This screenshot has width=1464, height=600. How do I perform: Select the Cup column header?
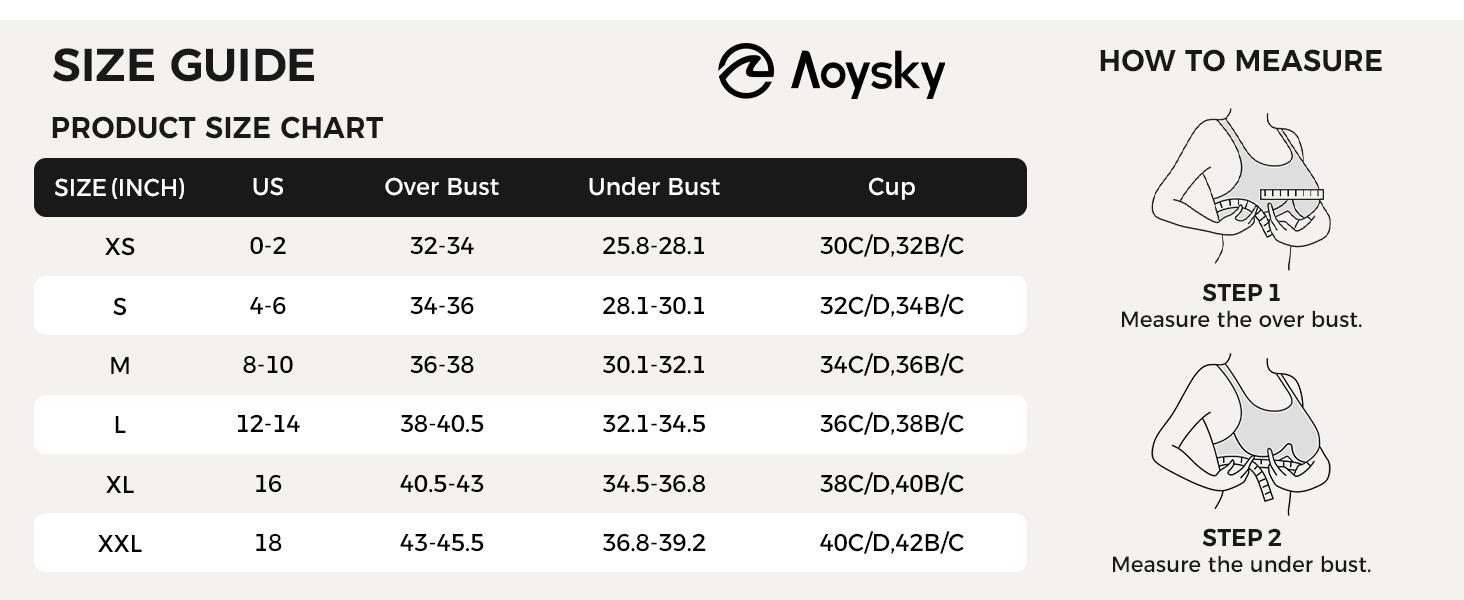[x=891, y=187]
